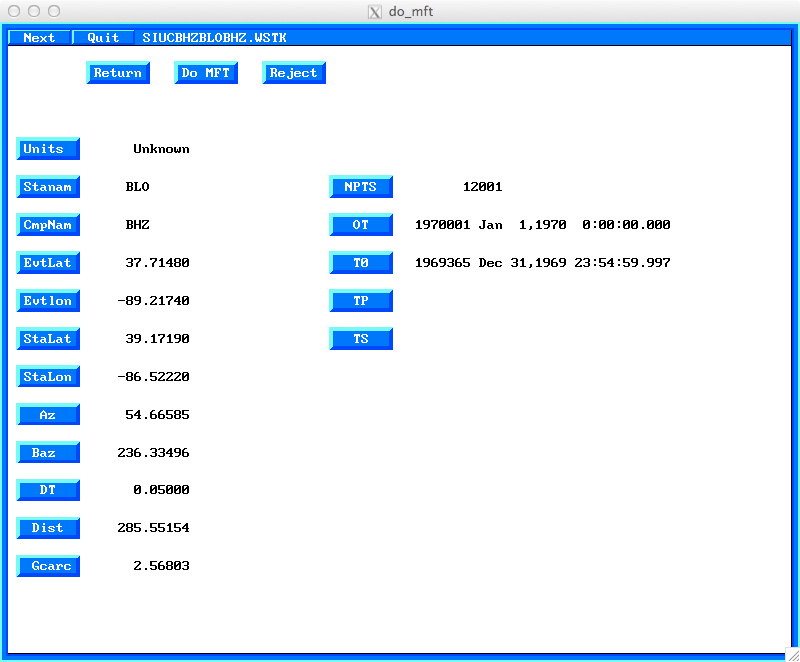Click the DT button
The width and height of the screenshot is (800, 662).
[x=48, y=490]
